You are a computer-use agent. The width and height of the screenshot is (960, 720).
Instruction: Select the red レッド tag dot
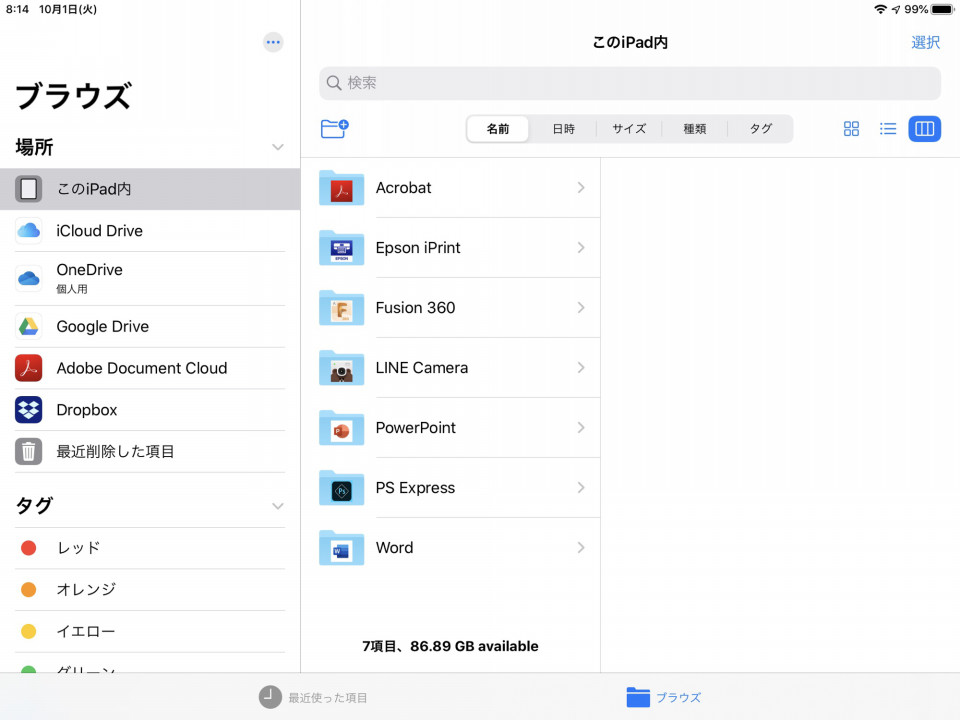(x=28, y=548)
